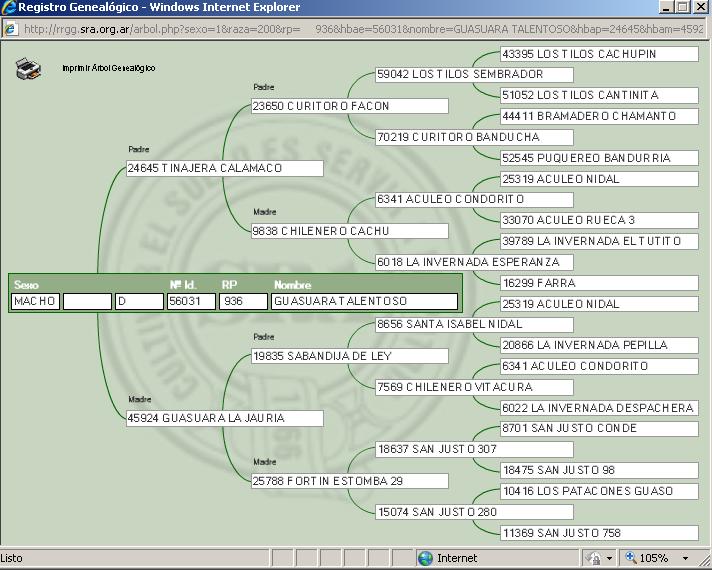
Task: Click the printer icon to print tree
Action: [x=28, y=69]
